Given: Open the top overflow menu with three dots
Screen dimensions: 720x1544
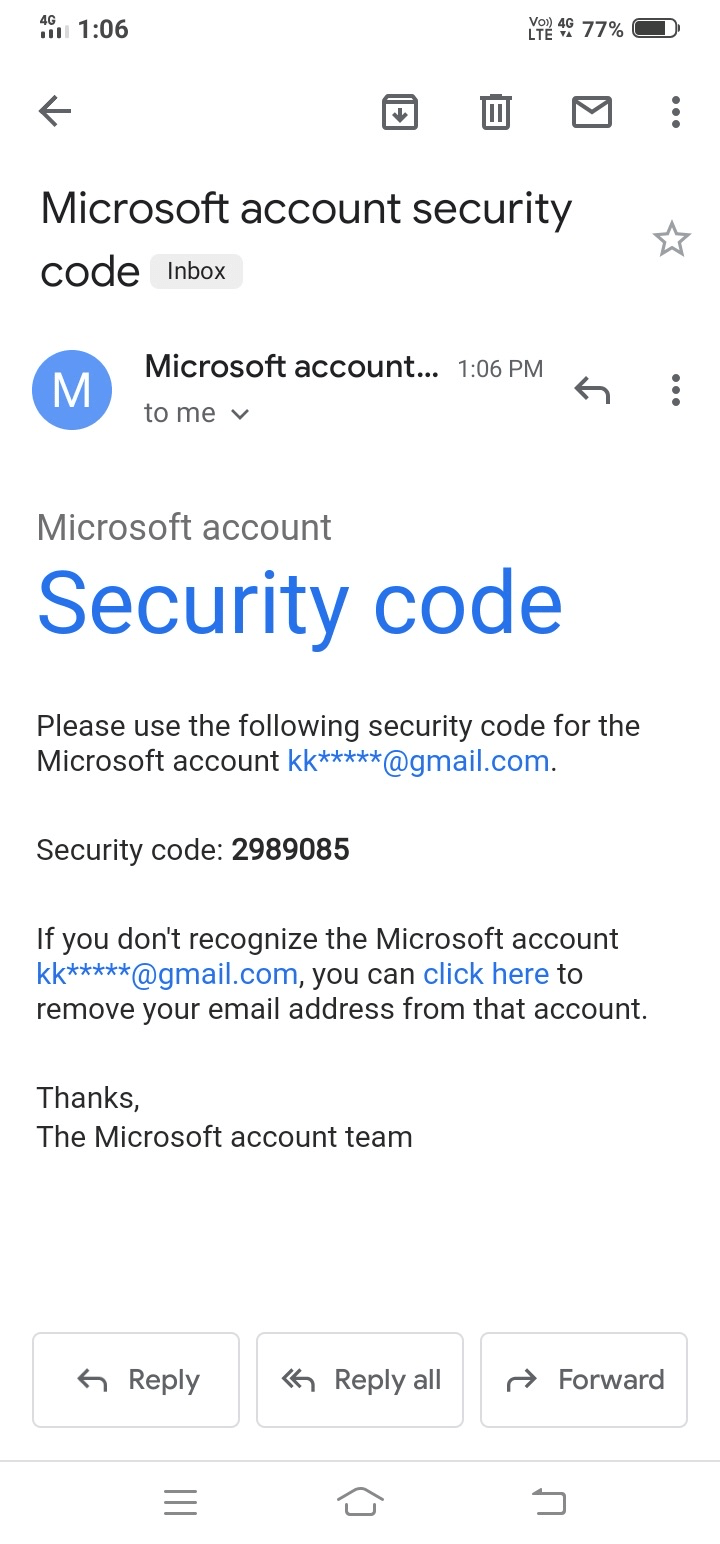Looking at the screenshot, I should [675, 112].
